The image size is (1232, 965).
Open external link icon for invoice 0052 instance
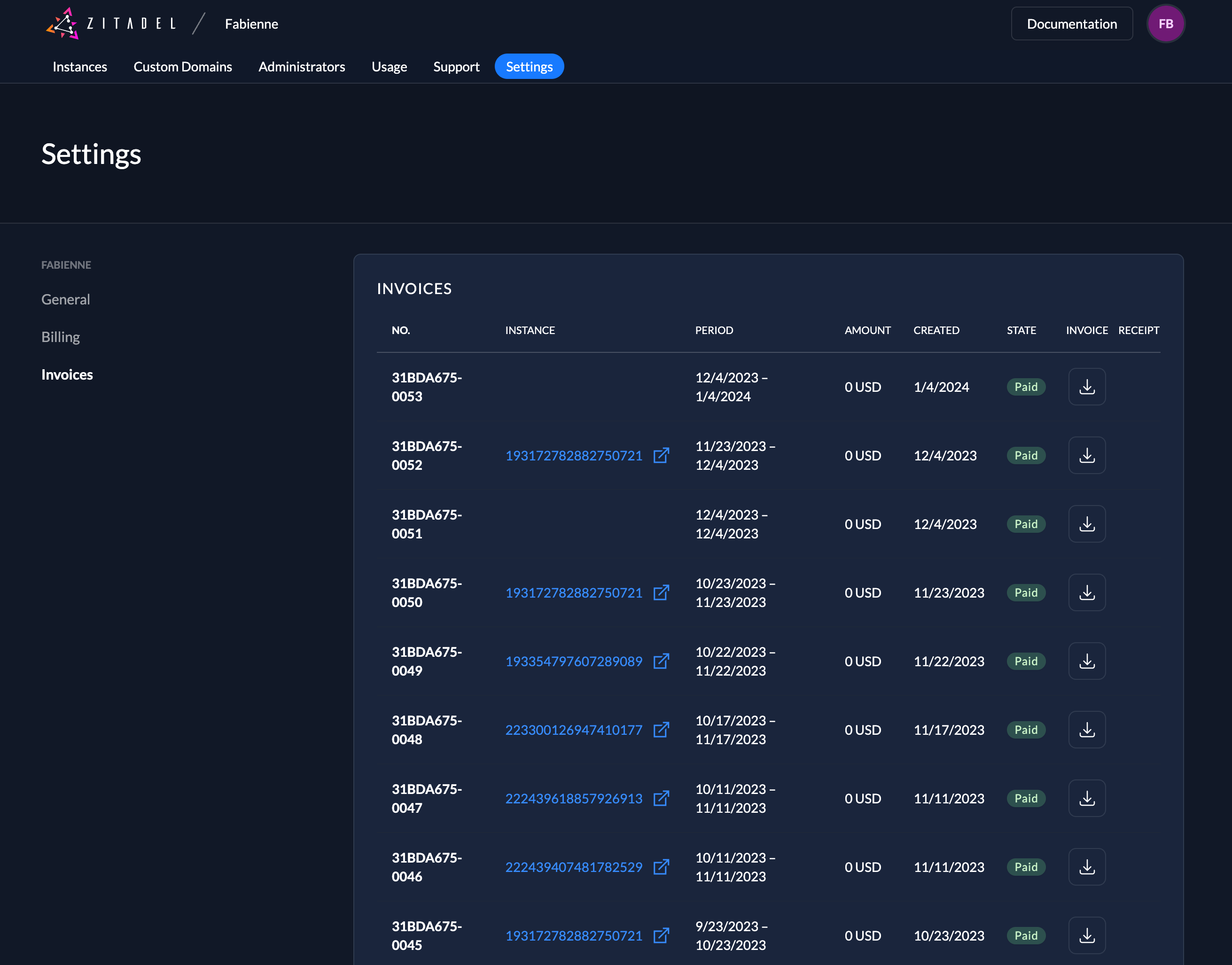(661, 455)
